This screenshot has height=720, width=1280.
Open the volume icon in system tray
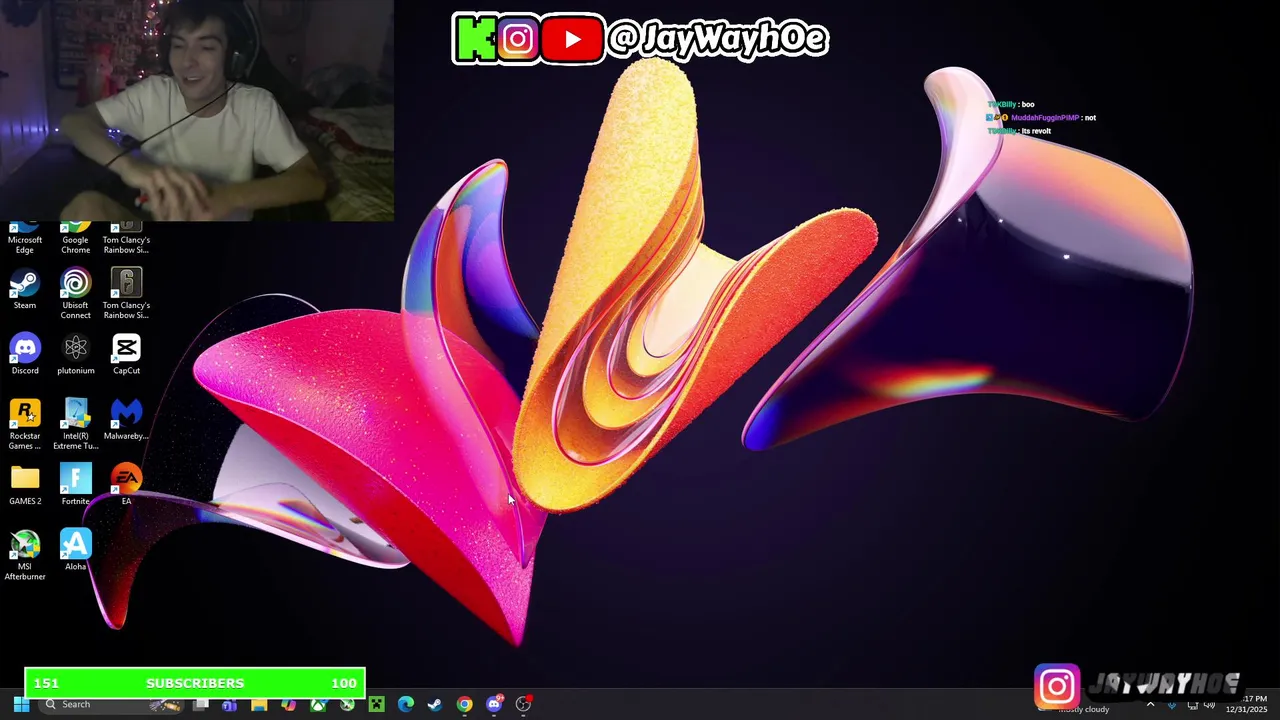[x=1210, y=705]
